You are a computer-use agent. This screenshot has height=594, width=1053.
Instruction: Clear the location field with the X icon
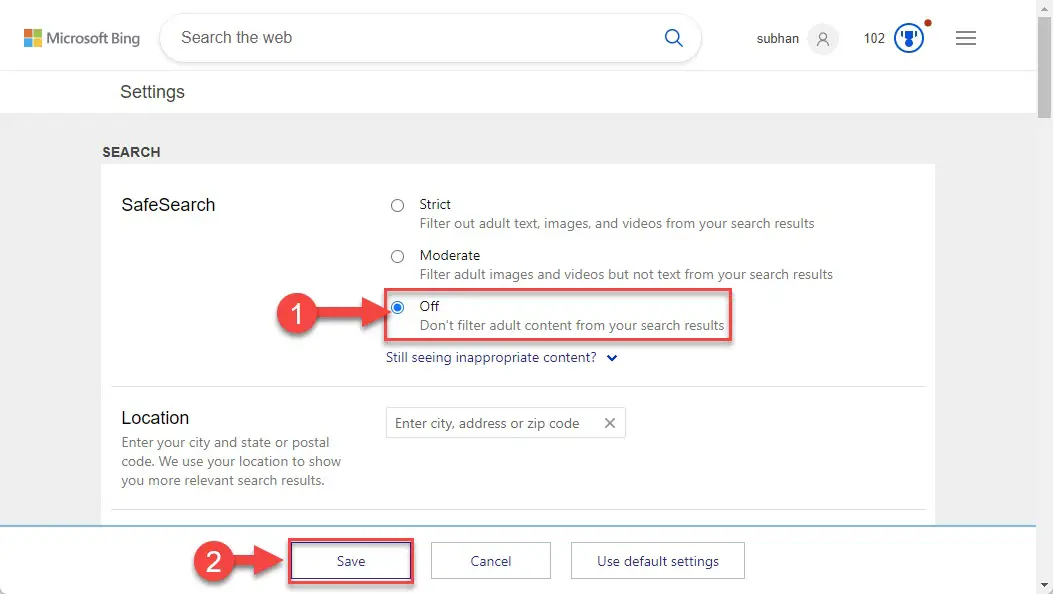[610, 422]
